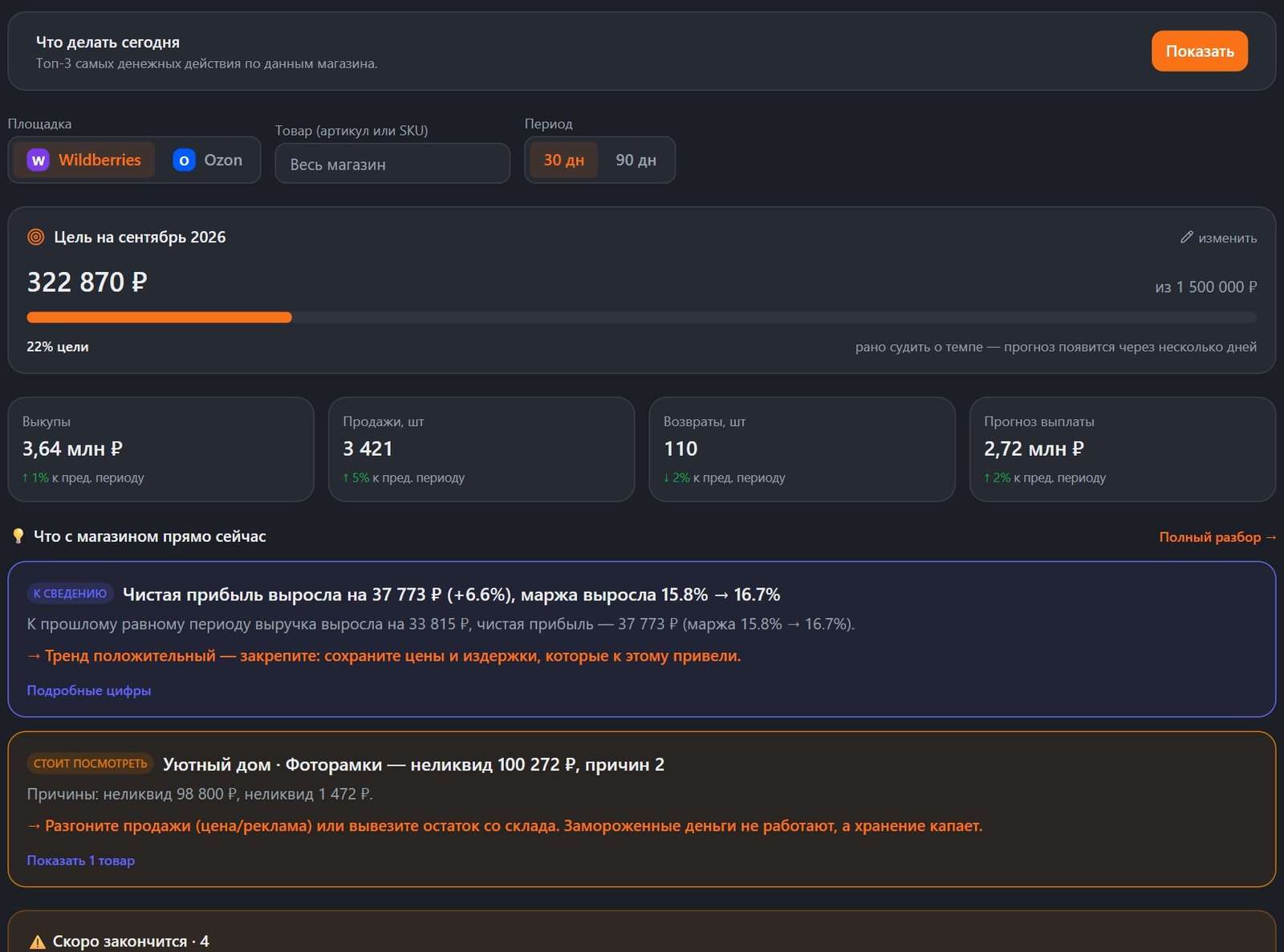Click the Цель на сентябрь 2026 title
Image resolution: width=1284 pixels, height=952 pixels.
coord(140,237)
